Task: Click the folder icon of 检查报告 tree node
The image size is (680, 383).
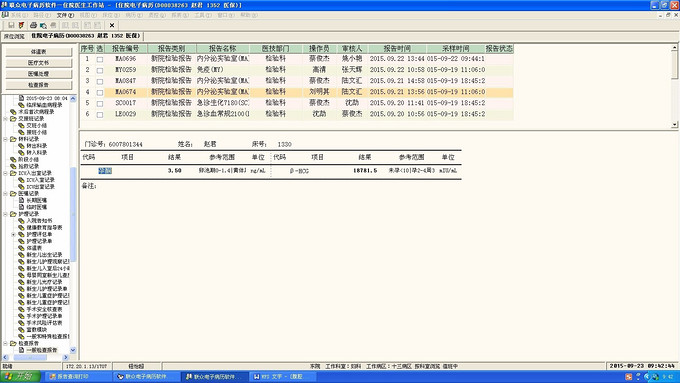Action: [13, 343]
